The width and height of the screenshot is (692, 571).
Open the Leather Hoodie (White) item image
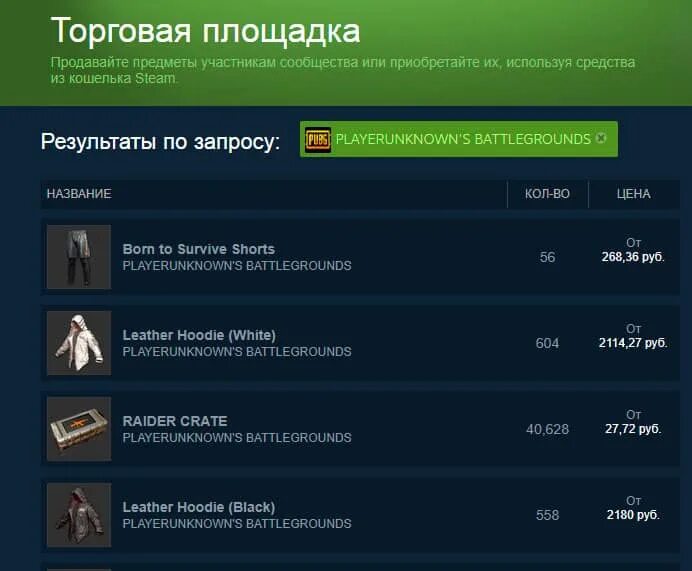click(x=79, y=343)
